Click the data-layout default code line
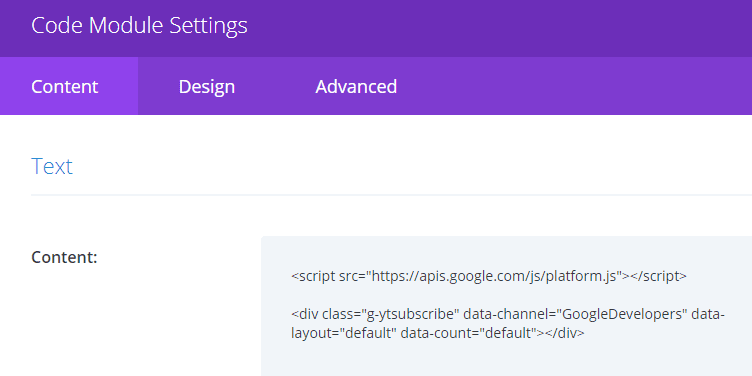This screenshot has height=376, width=752. click(x=438, y=333)
